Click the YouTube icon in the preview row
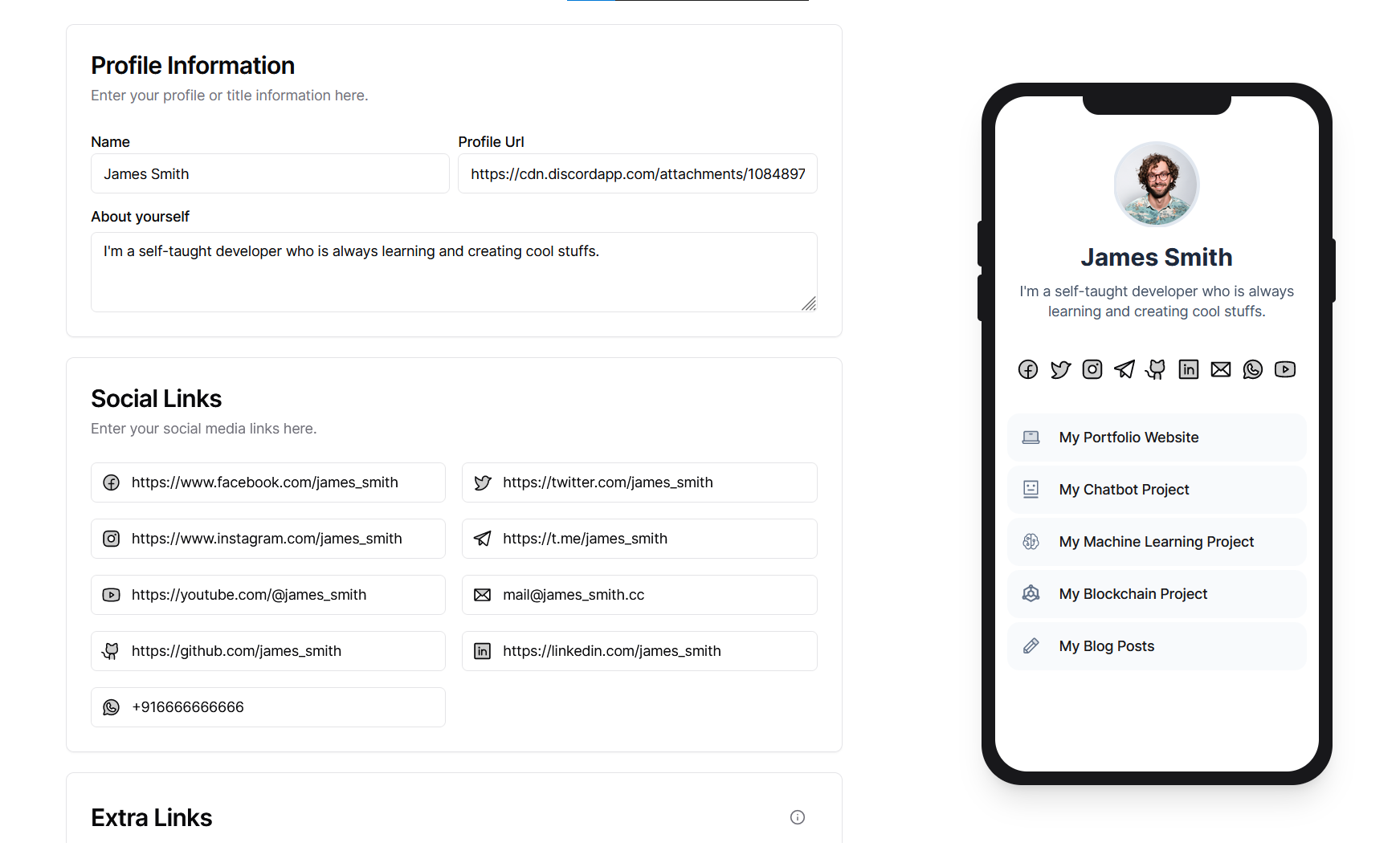1400x863 pixels. click(x=1285, y=369)
